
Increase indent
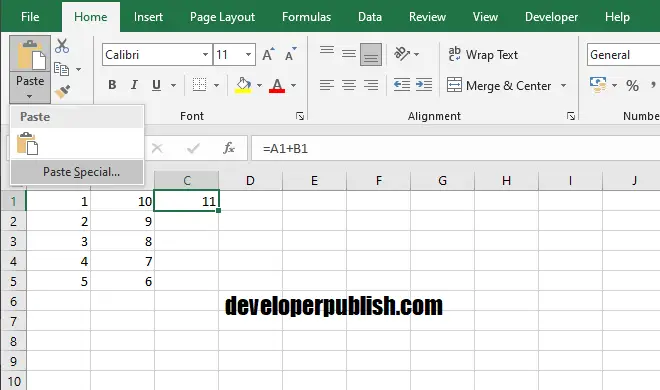424,85
